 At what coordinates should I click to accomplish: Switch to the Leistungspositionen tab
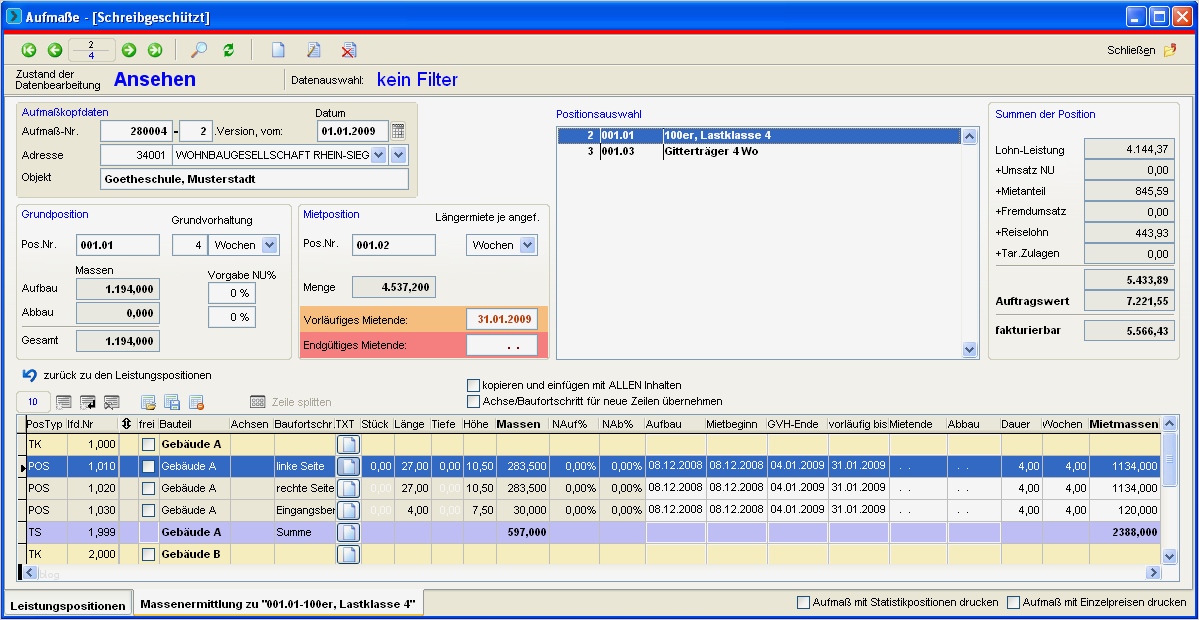pos(69,605)
